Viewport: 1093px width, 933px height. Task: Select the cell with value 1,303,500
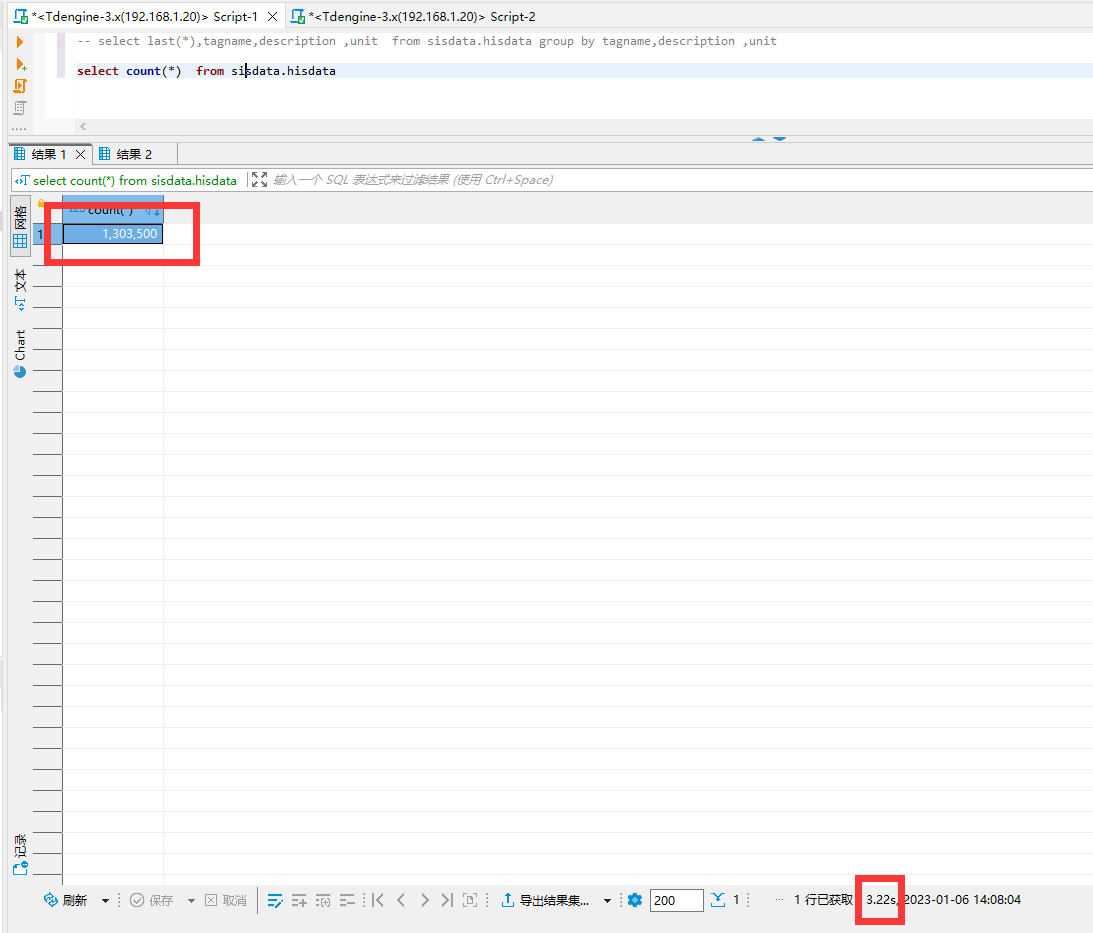pos(113,234)
